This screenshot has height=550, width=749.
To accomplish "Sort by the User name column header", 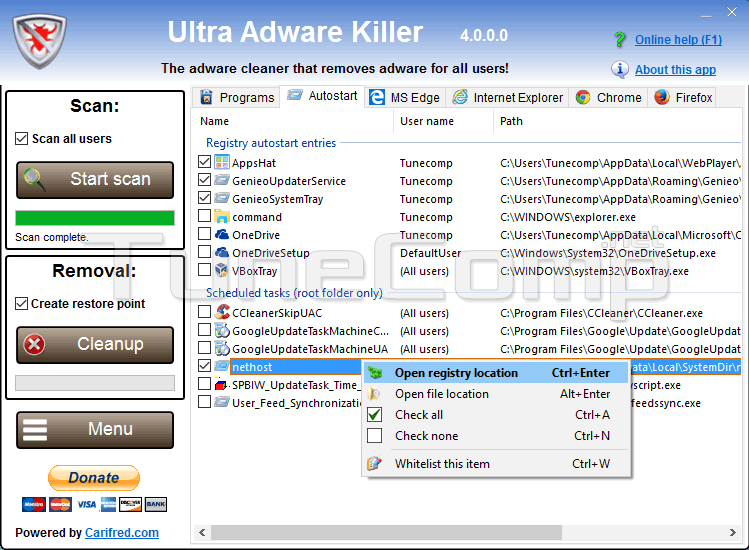I will [443, 121].
